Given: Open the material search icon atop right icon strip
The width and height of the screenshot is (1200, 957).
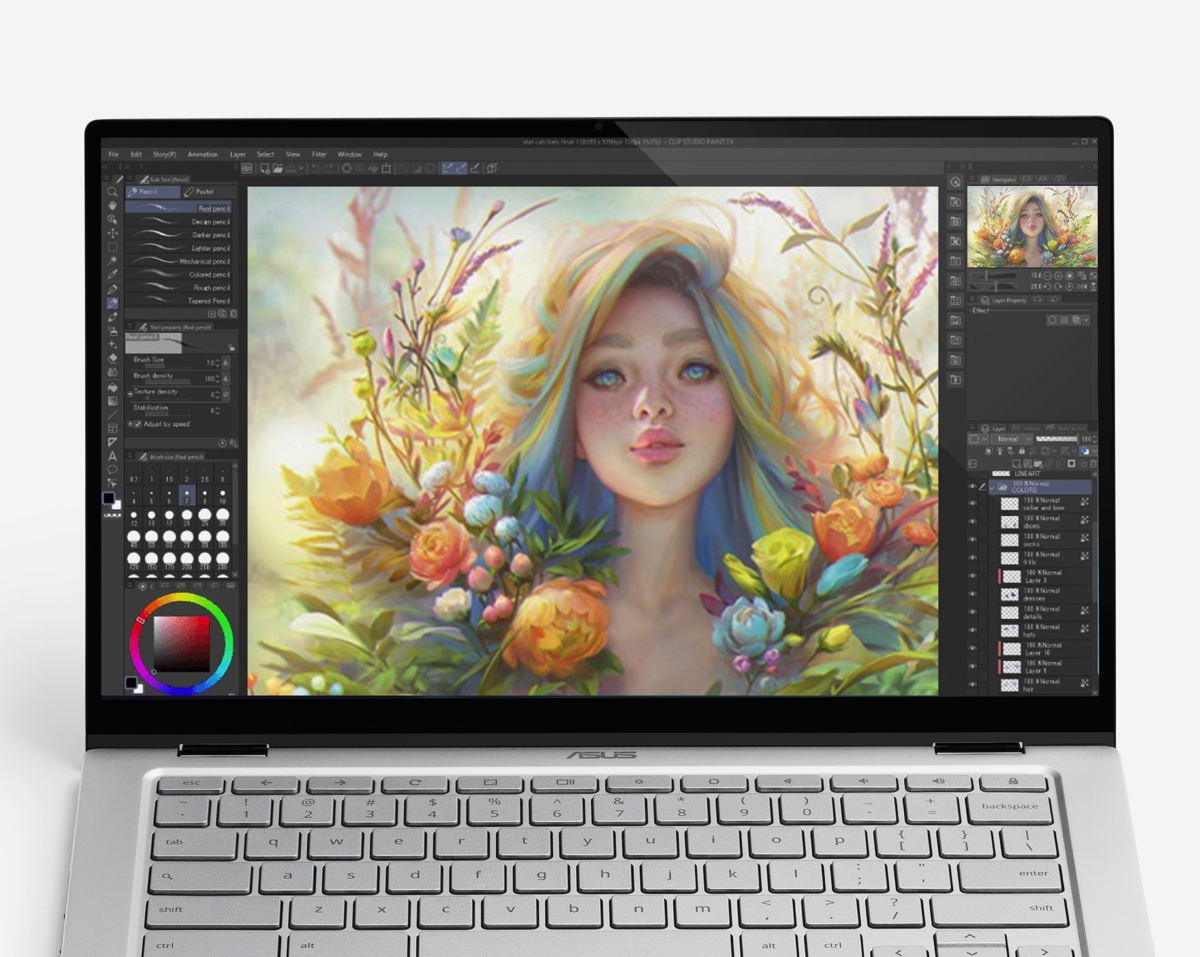Looking at the screenshot, I should 955,182.
